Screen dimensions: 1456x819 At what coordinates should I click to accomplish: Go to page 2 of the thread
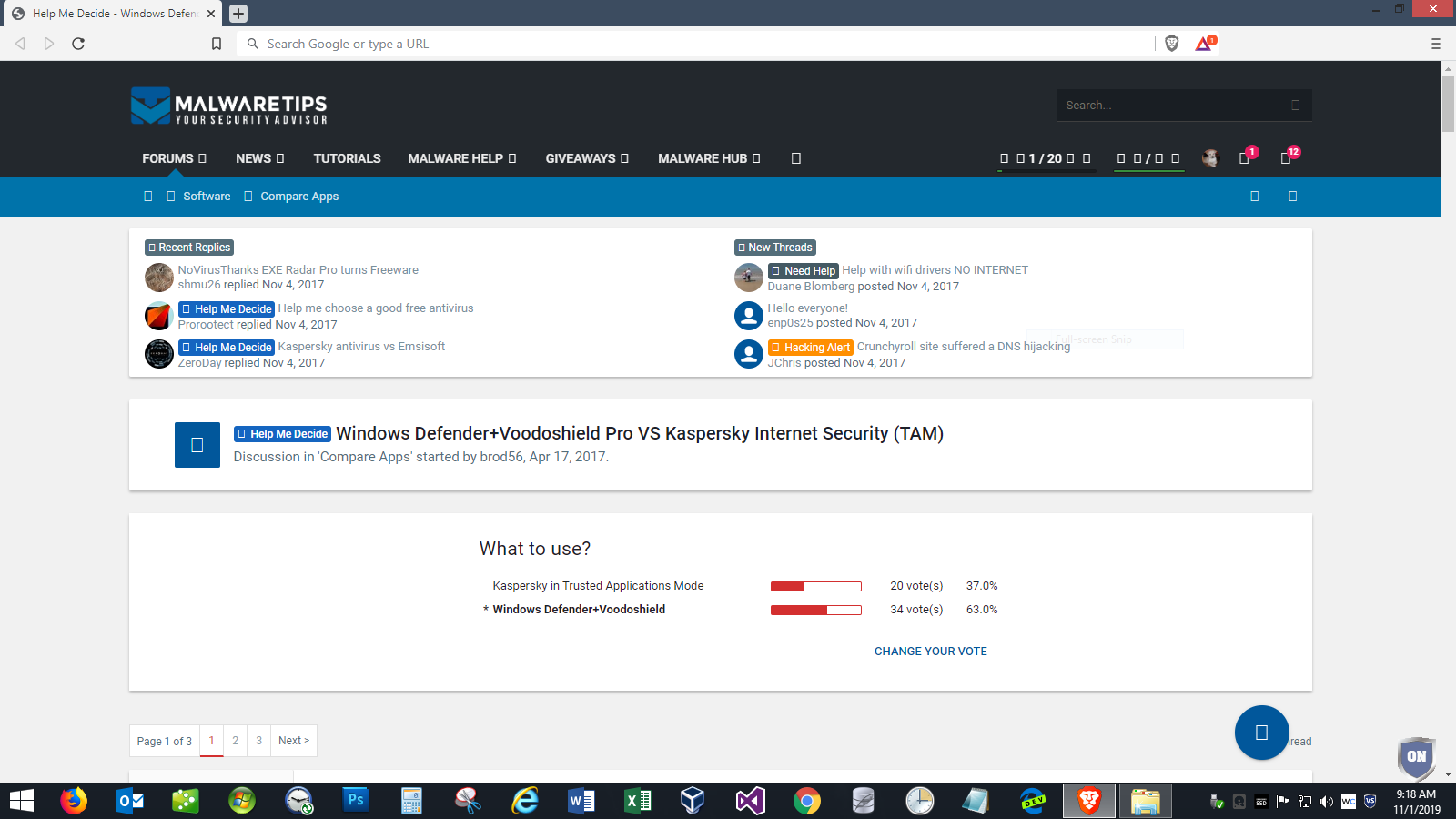(236, 741)
